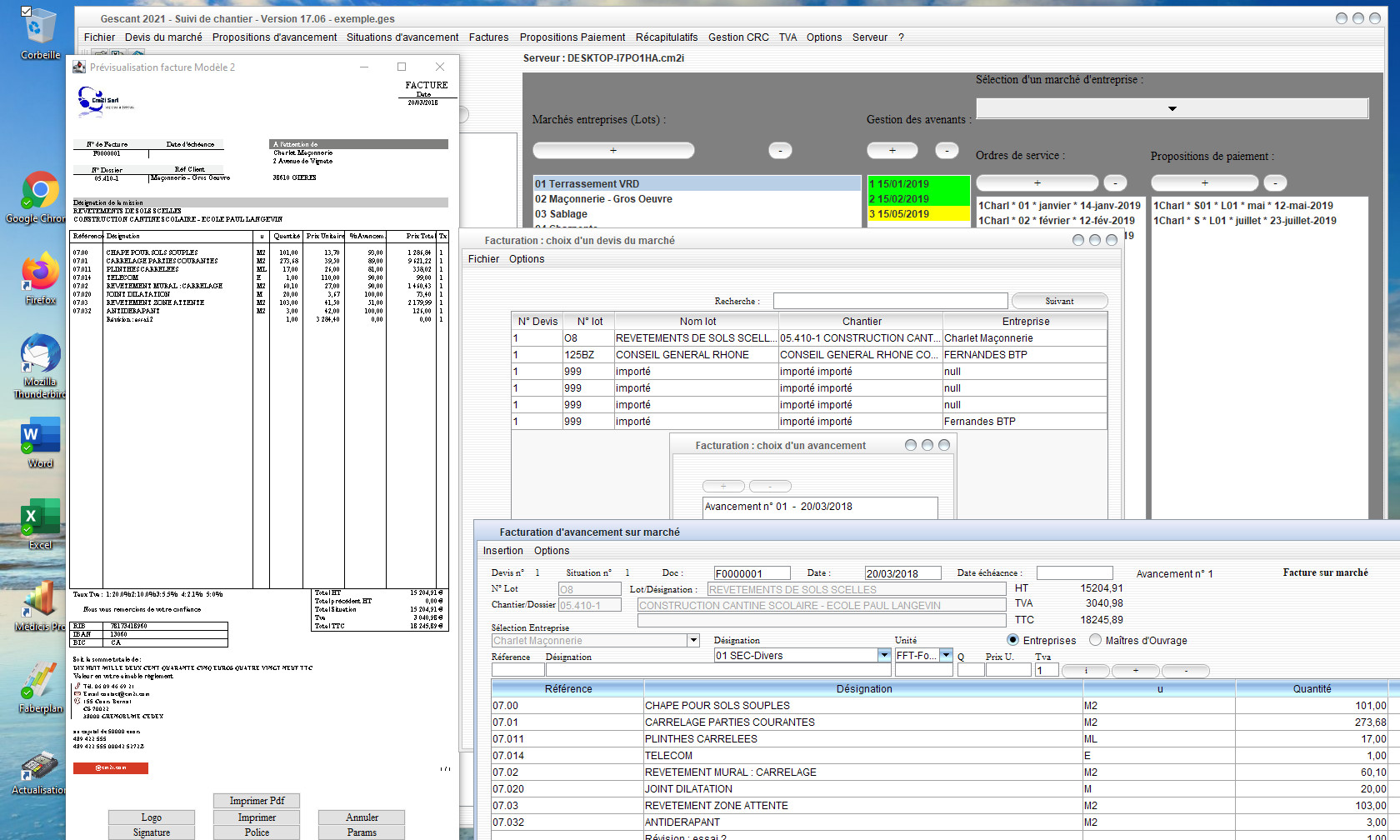
Task: Click info 'i' button in Facturation d'avancement
Action: tap(1085, 671)
